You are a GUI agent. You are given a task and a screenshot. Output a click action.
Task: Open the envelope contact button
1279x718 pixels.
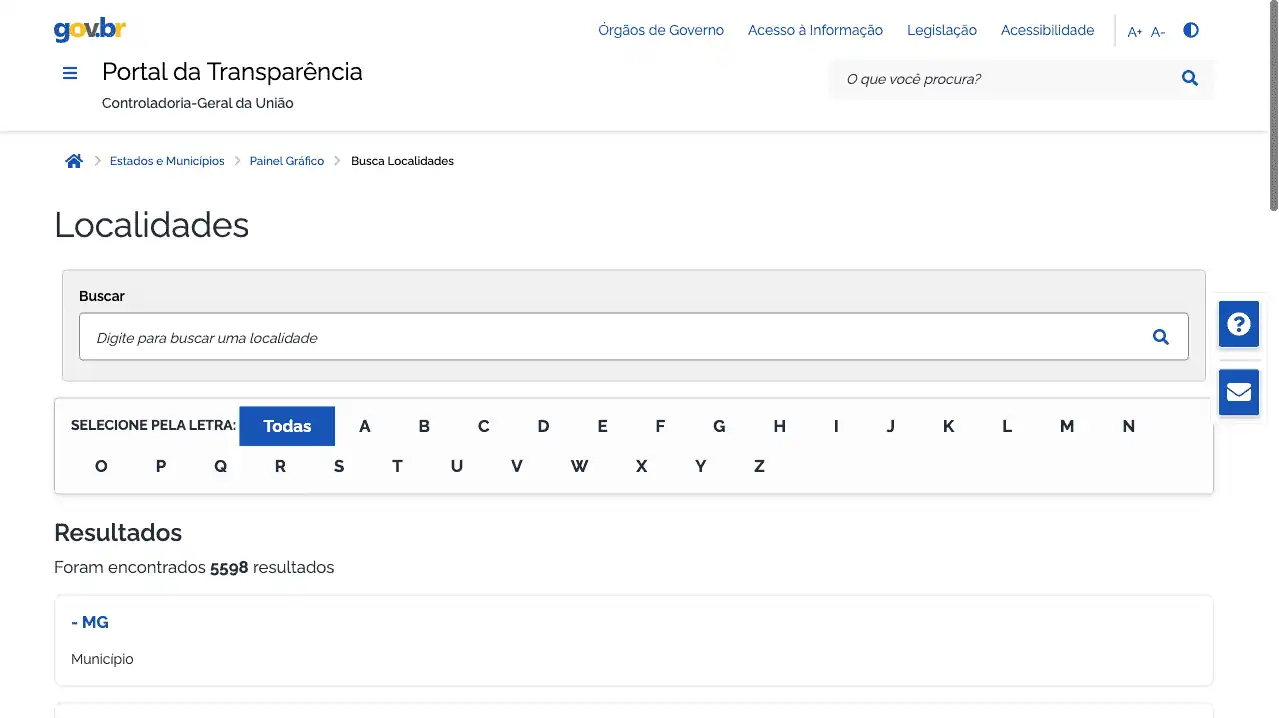pyautogui.click(x=1238, y=392)
